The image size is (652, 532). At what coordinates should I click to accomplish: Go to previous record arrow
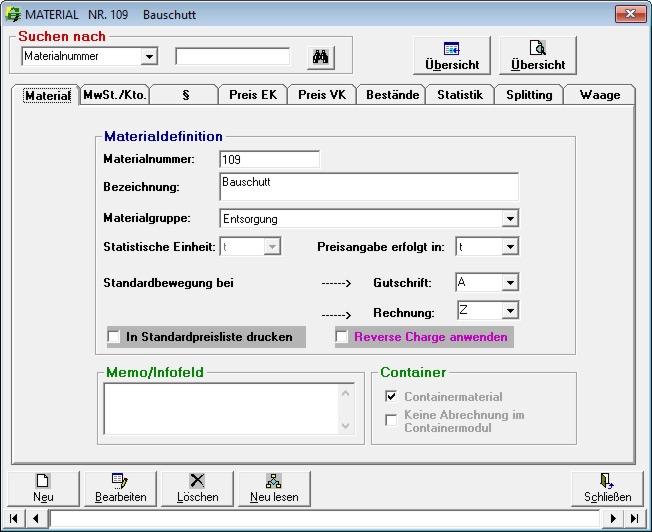[36, 518]
